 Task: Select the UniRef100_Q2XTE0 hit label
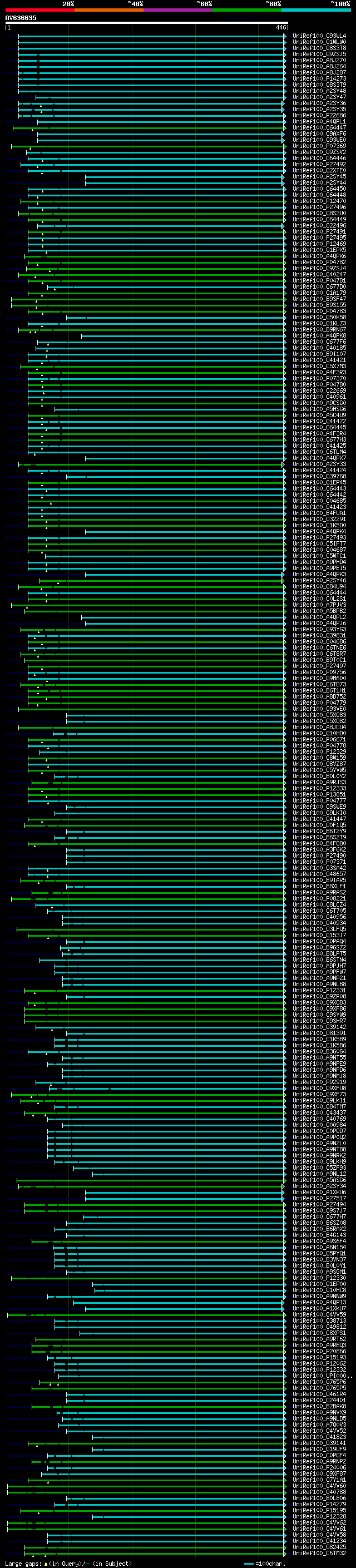coord(319,170)
